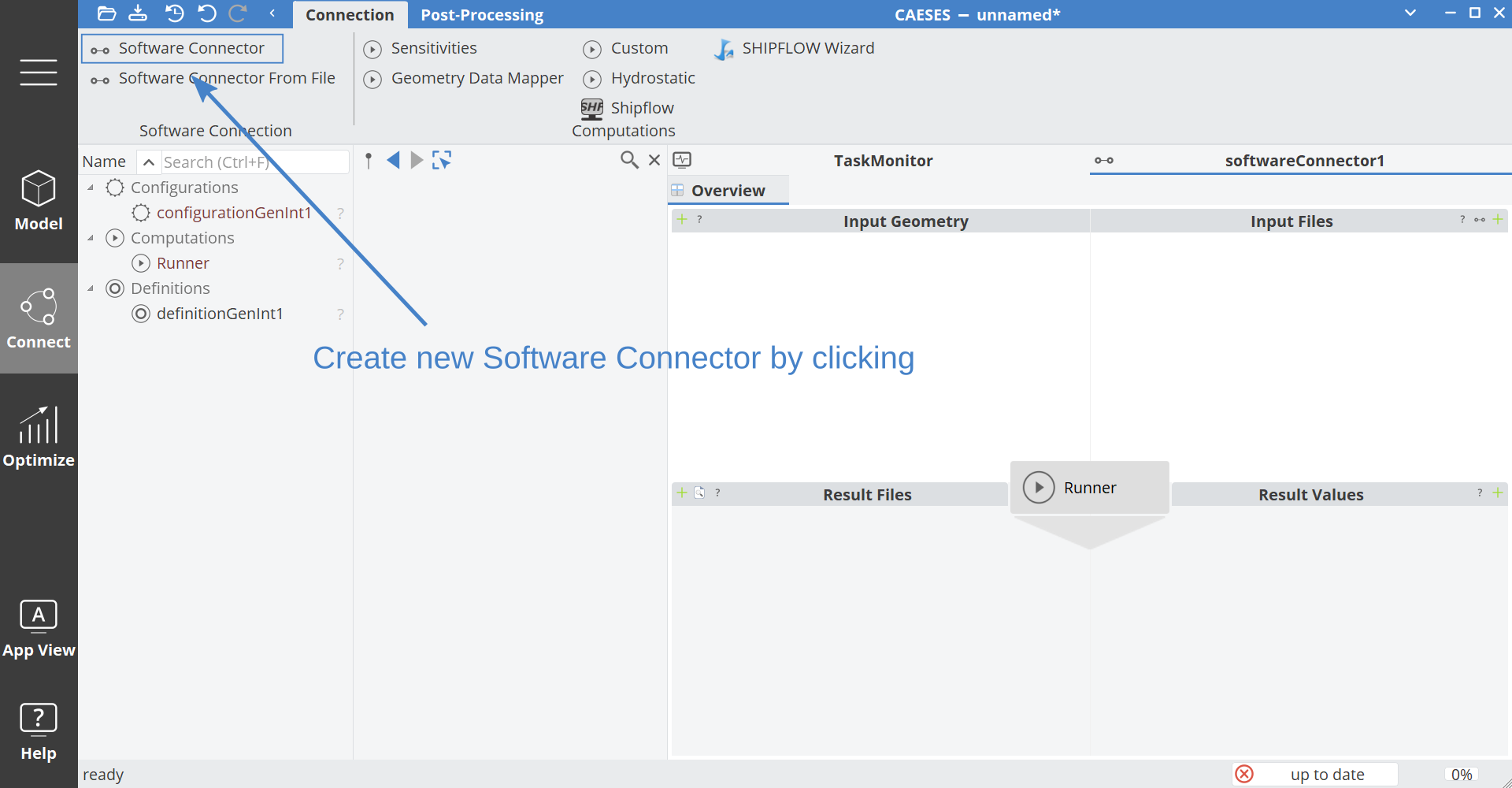Screen dimensions: 1512x788
Task: Click the file icon in Result Files header
Action: [699, 493]
